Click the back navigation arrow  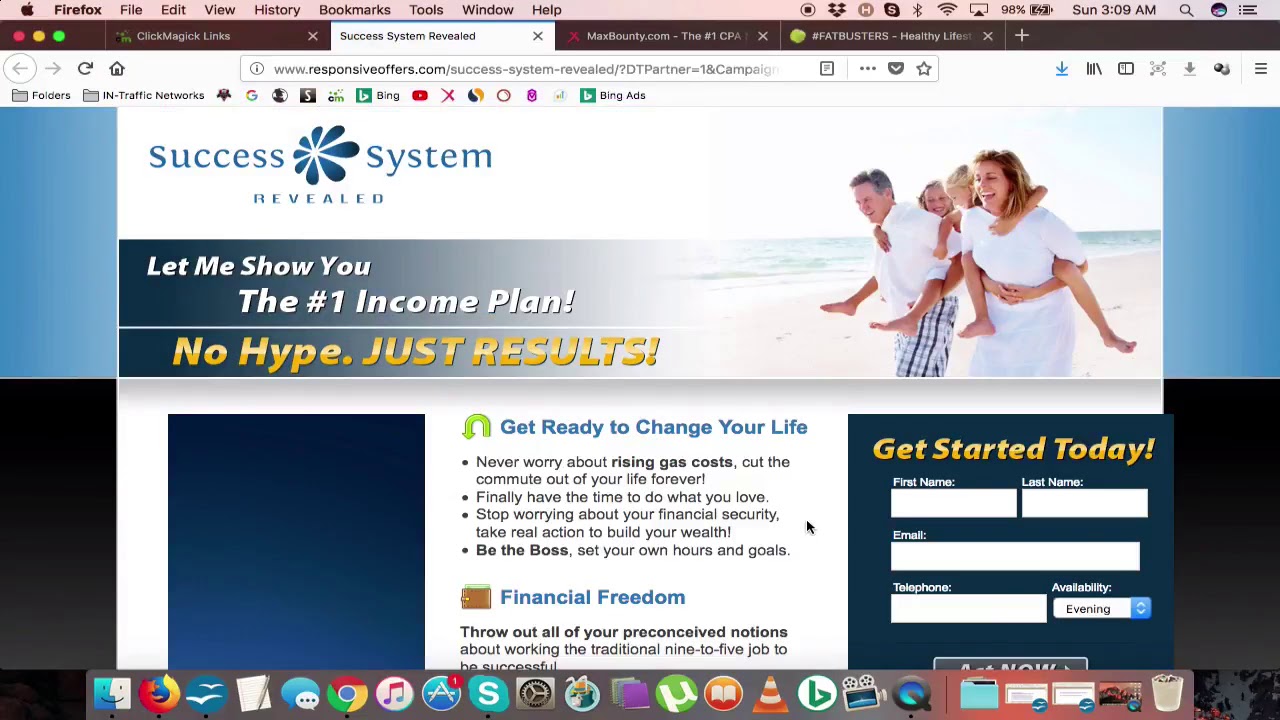20,69
